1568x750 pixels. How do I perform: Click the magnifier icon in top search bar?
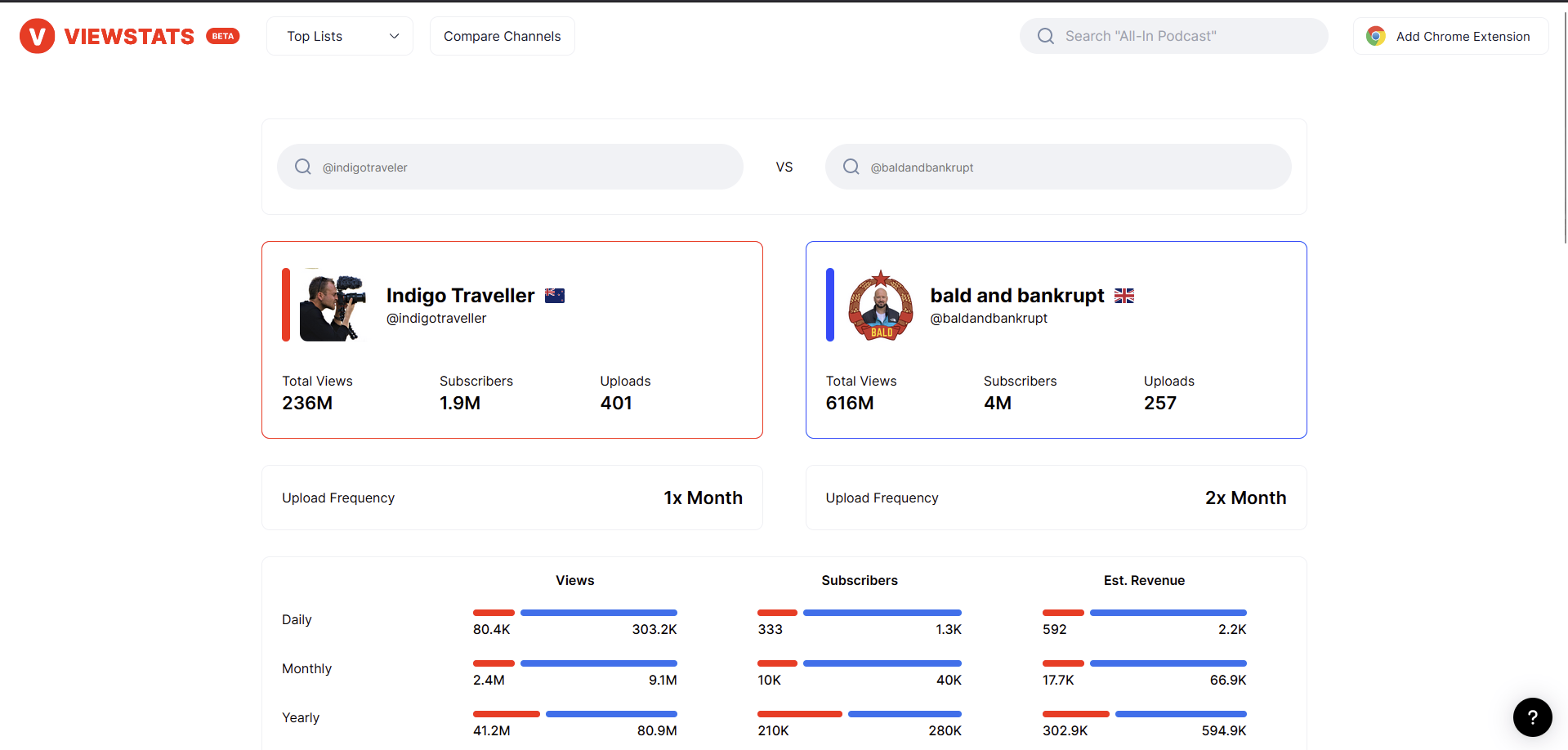(1046, 36)
